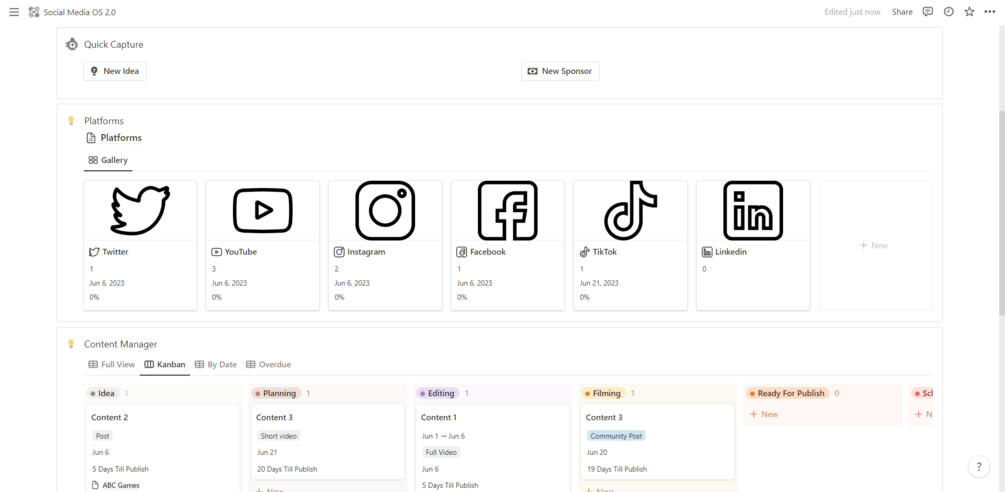Image resolution: width=1005 pixels, height=492 pixels.
Task: Click the New Sponsor button
Action: tap(560, 71)
